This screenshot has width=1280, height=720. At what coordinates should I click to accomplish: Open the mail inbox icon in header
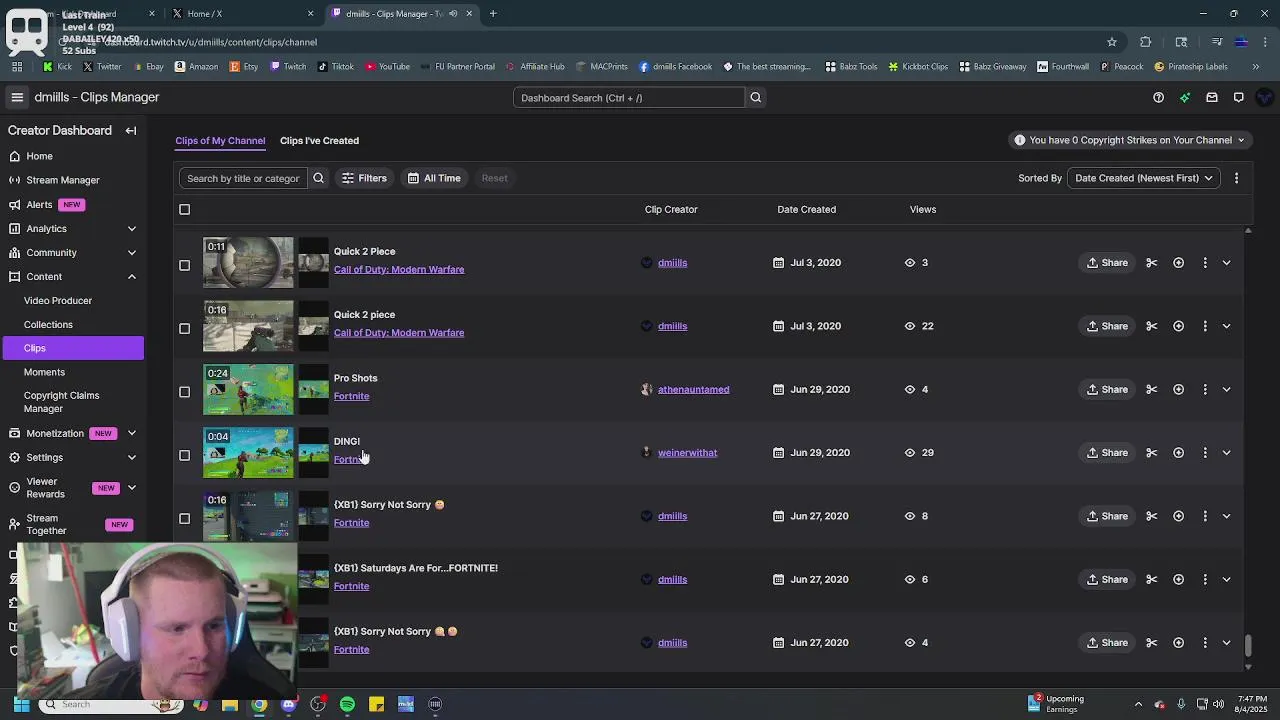[1212, 97]
